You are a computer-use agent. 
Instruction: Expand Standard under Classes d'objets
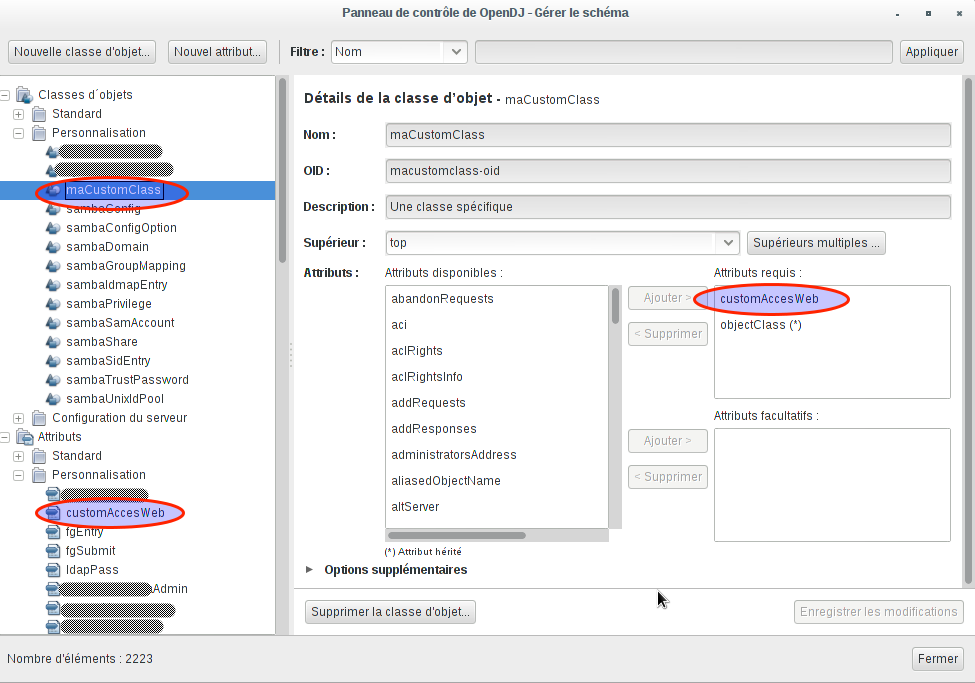[19, 114]
